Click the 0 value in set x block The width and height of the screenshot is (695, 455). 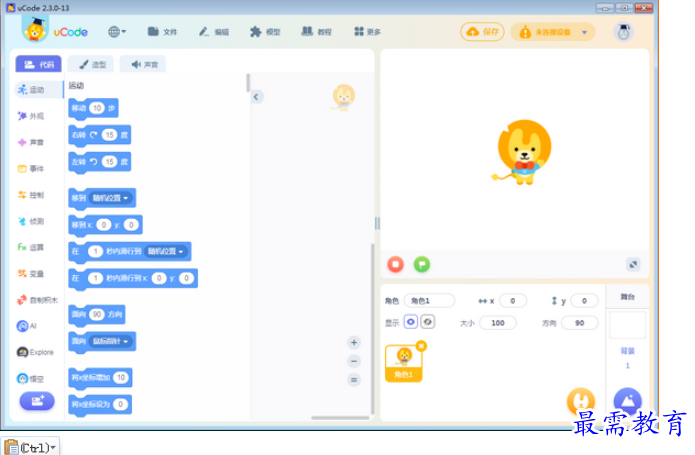(120, 404)
